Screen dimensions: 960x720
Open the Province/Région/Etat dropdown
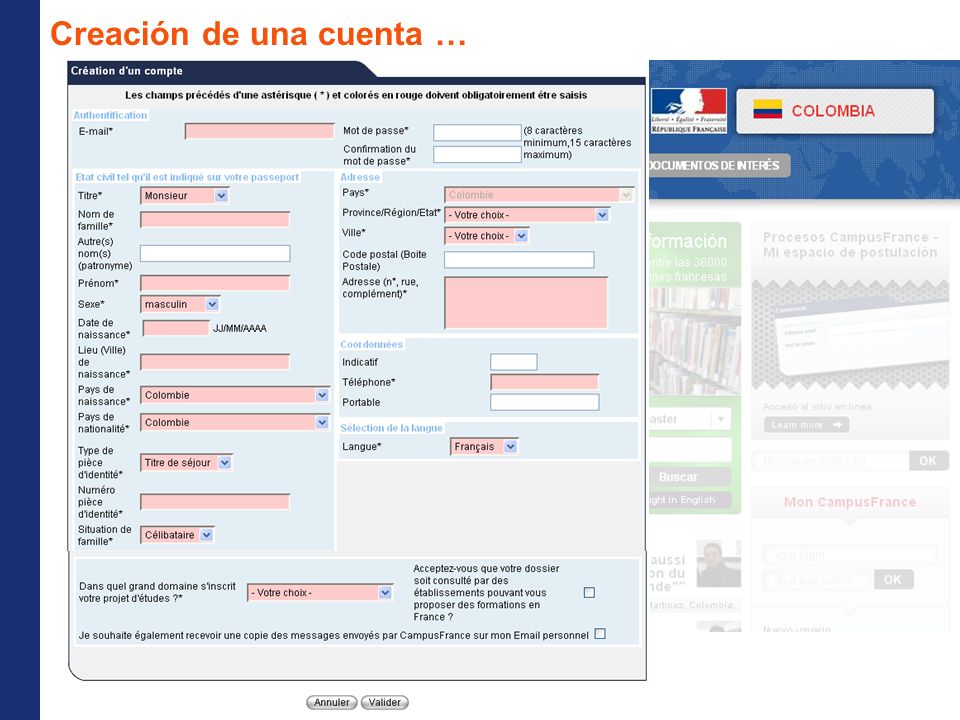pyautogui.click(x=527, y=215)
